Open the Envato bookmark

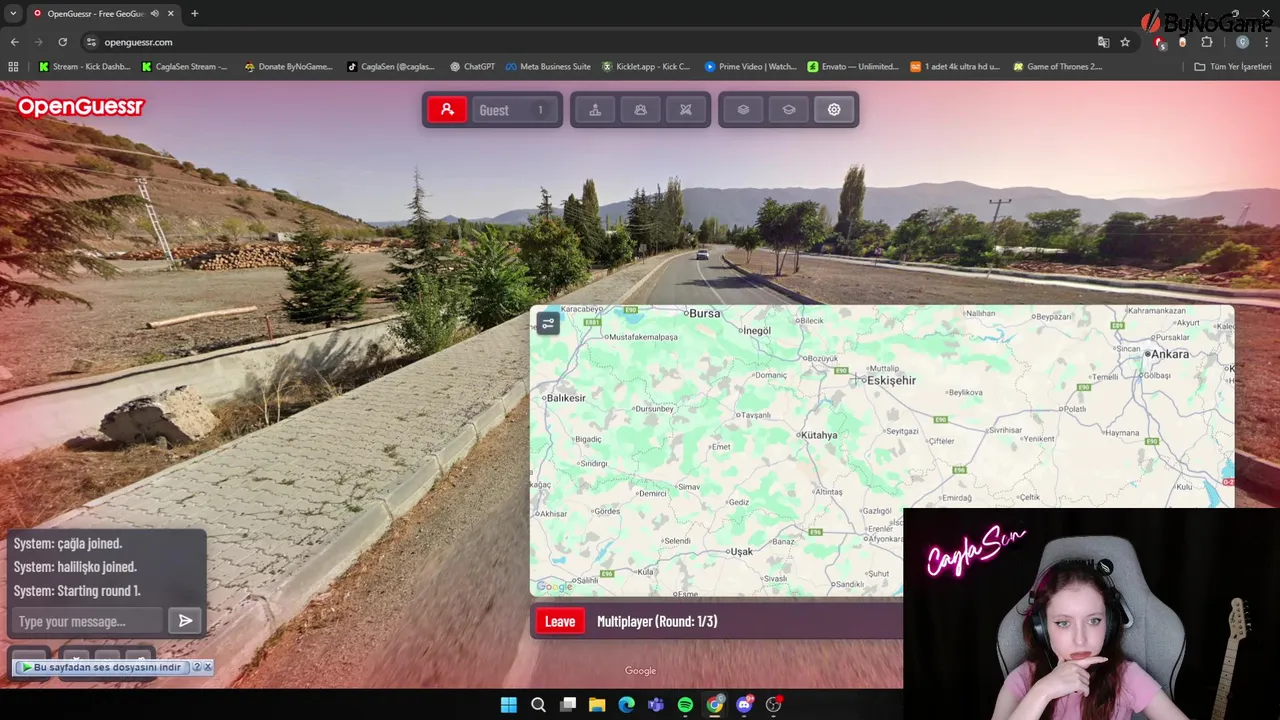853,67
